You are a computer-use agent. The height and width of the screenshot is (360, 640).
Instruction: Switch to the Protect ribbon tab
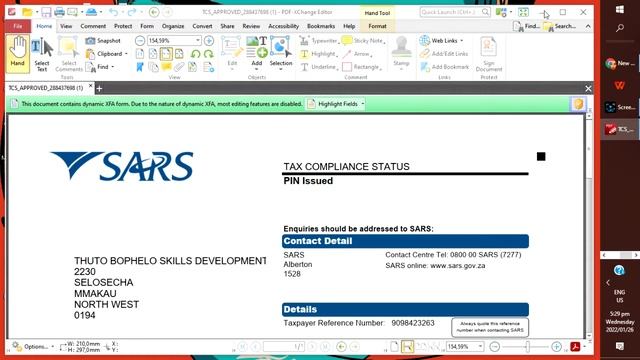pyautogui.click(x=123, y=26)
